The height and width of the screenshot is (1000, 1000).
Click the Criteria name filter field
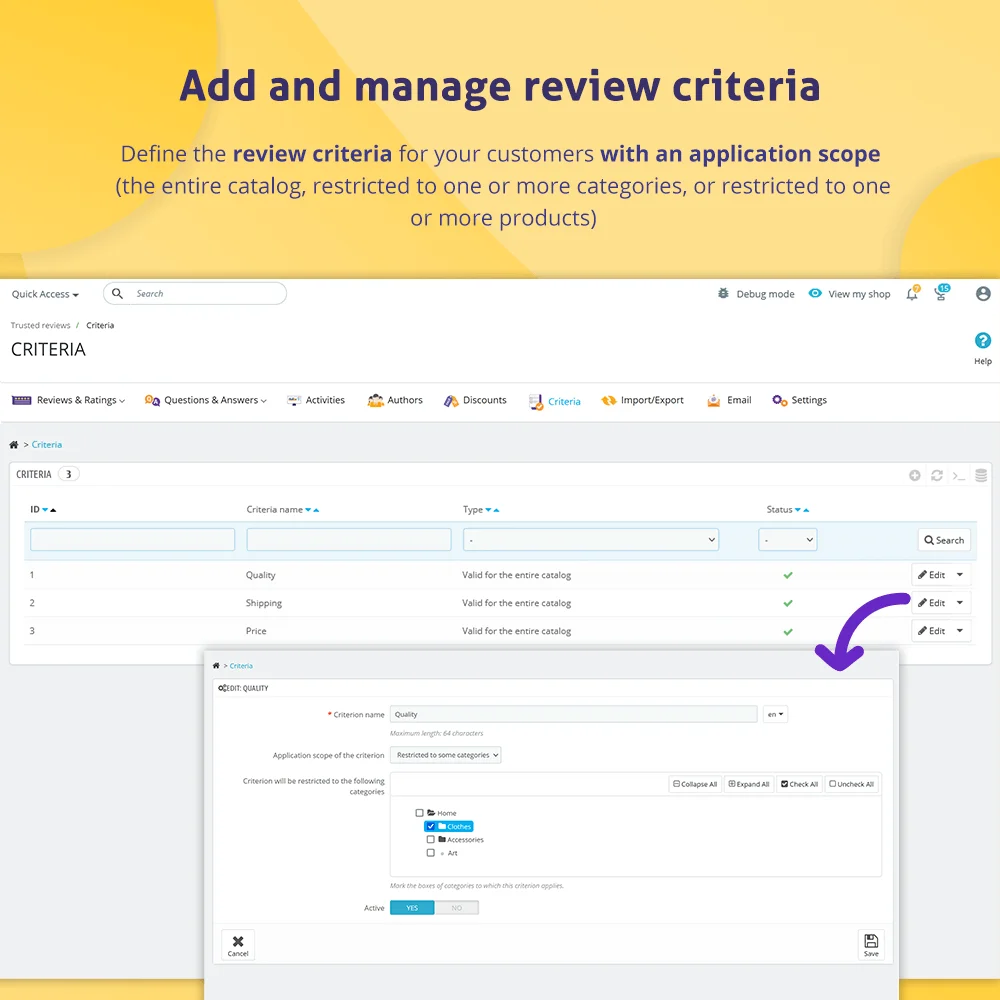coord(348,539)
